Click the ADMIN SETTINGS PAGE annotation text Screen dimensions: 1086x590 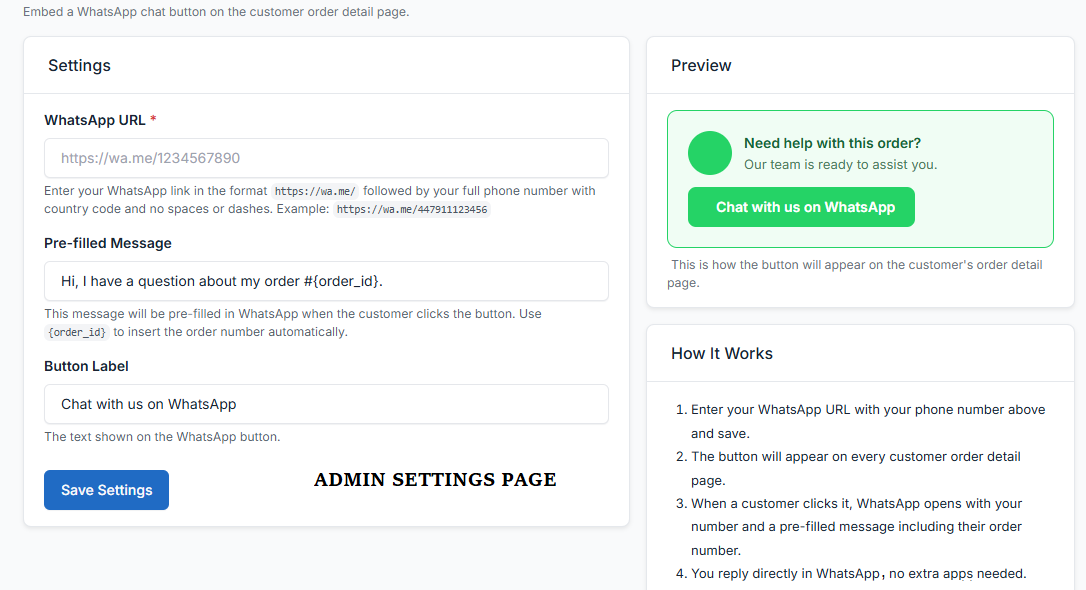[x=435, y=480]
